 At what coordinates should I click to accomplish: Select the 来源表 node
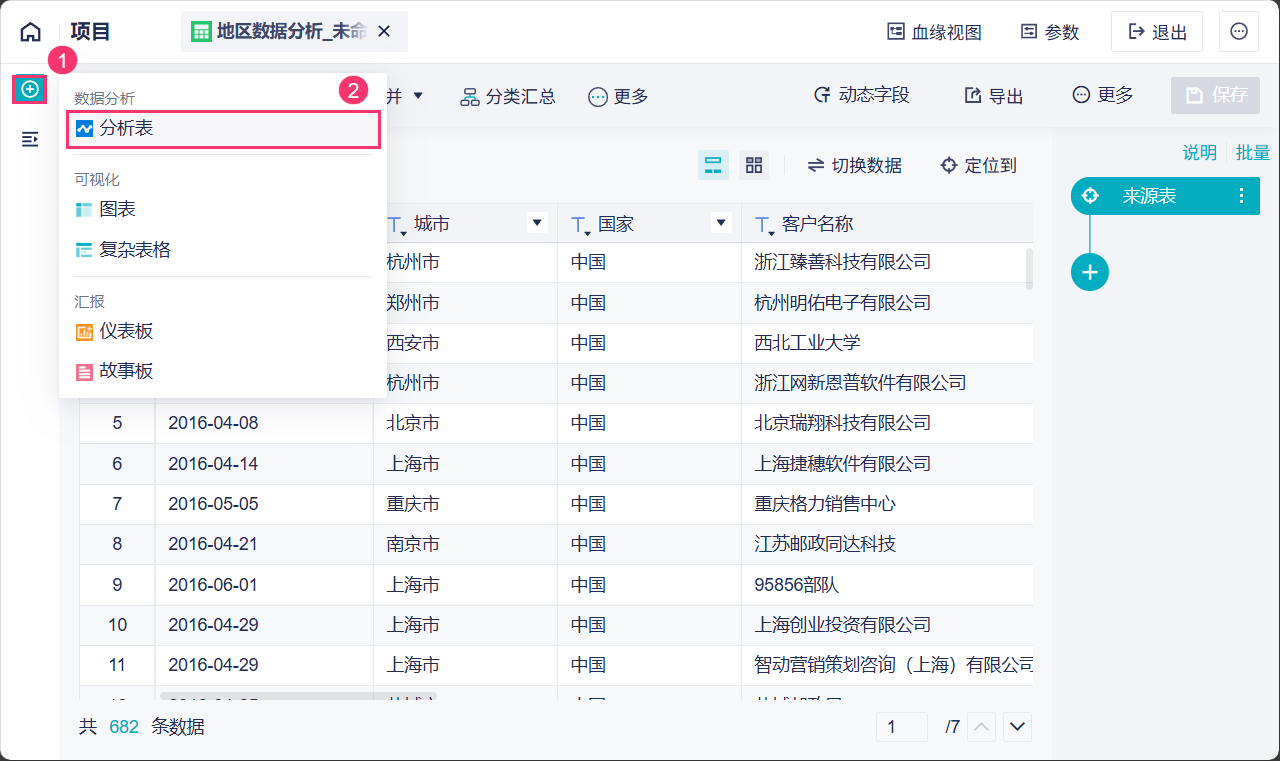pos(1165,196)
